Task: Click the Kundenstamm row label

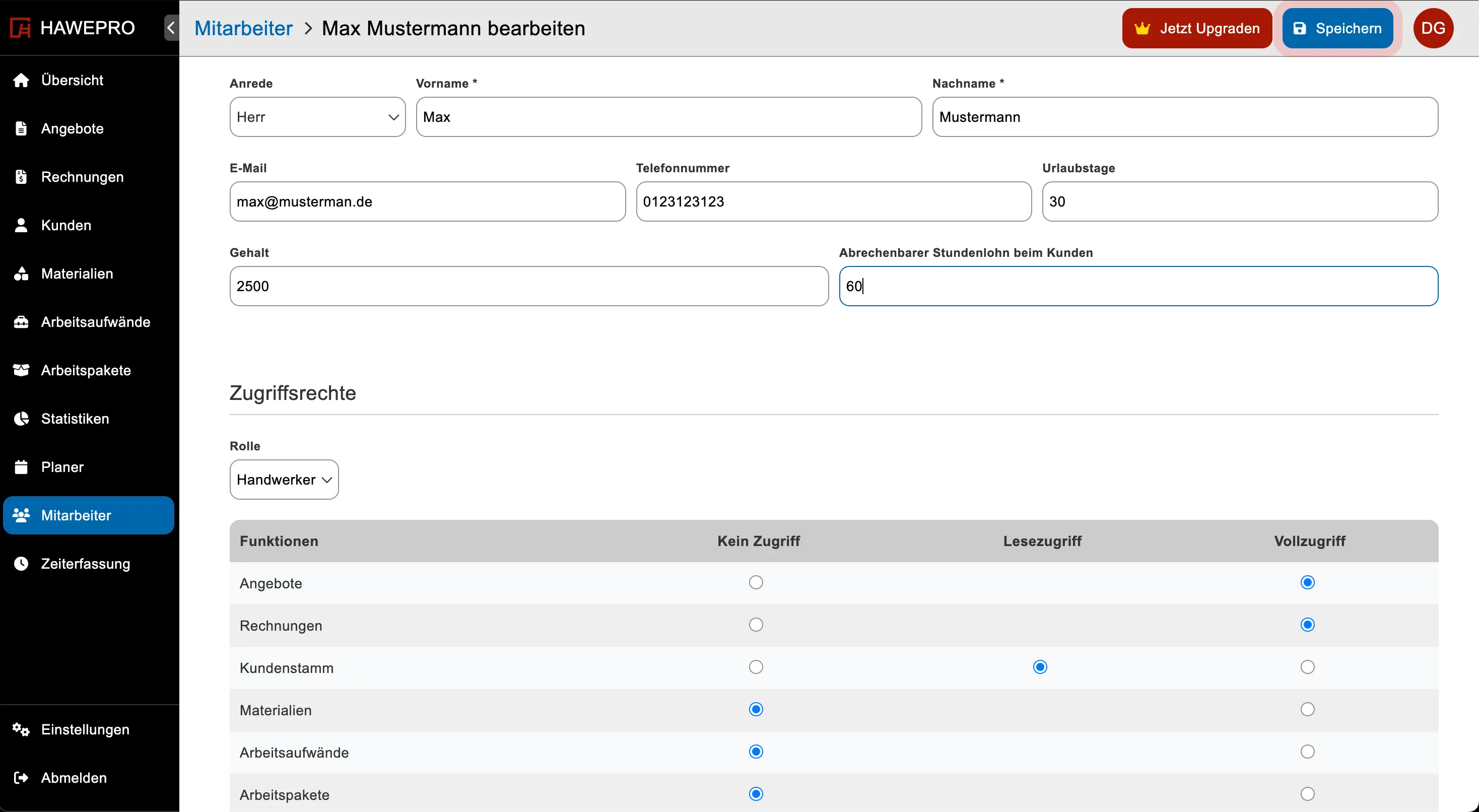Action: tap(287, 668)
